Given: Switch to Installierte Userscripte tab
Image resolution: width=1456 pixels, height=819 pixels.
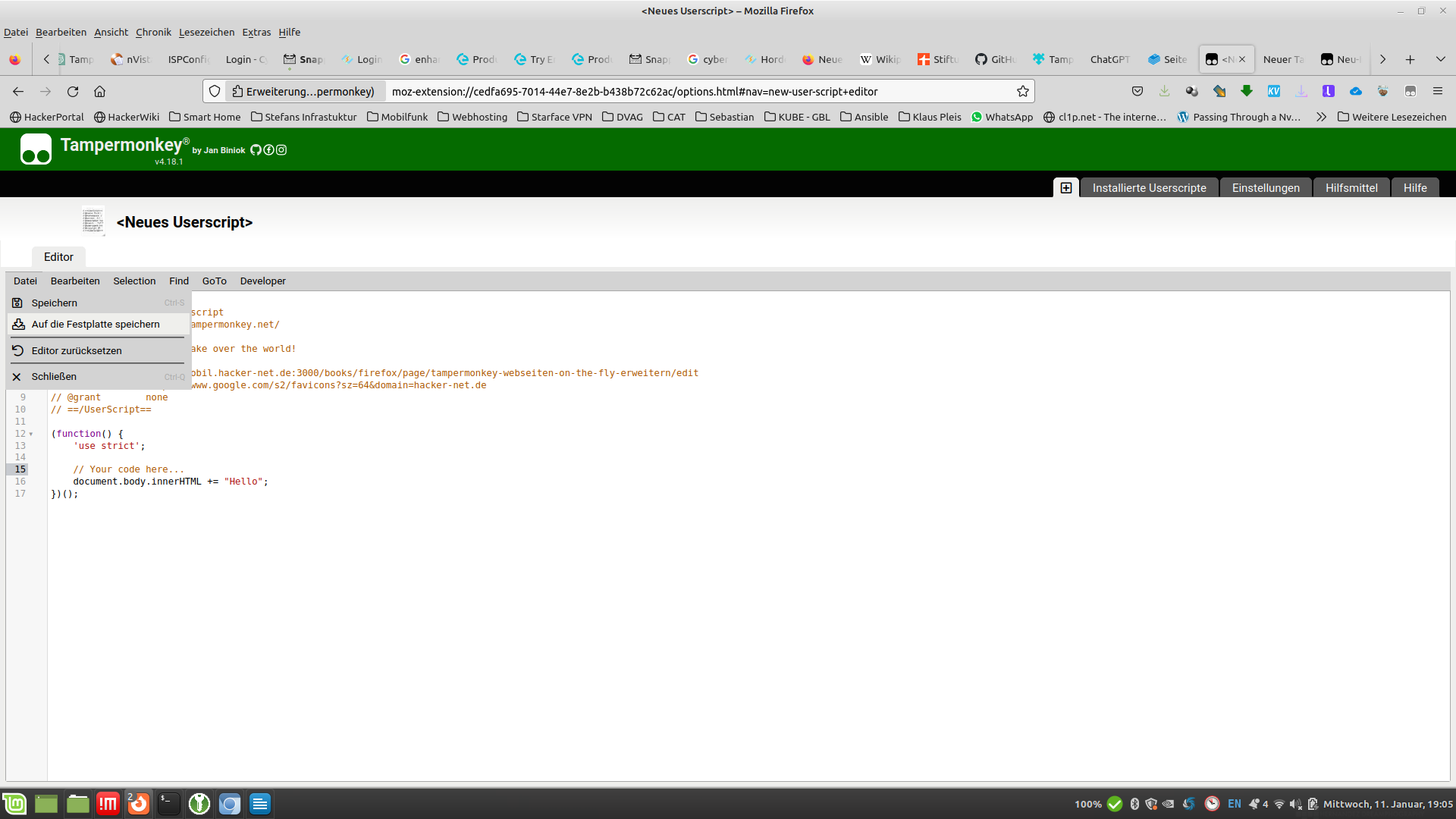Looking at the screenshot, I should (1149, 188).
